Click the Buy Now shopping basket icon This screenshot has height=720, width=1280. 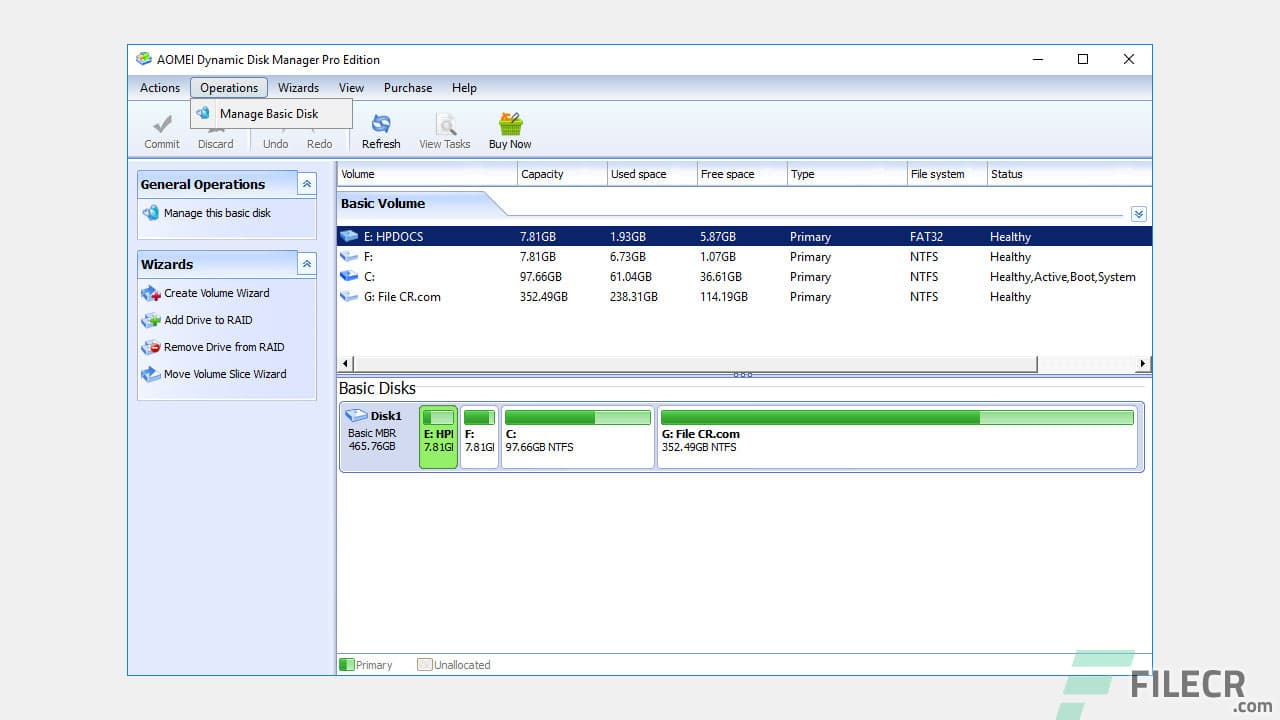[509, 124]
